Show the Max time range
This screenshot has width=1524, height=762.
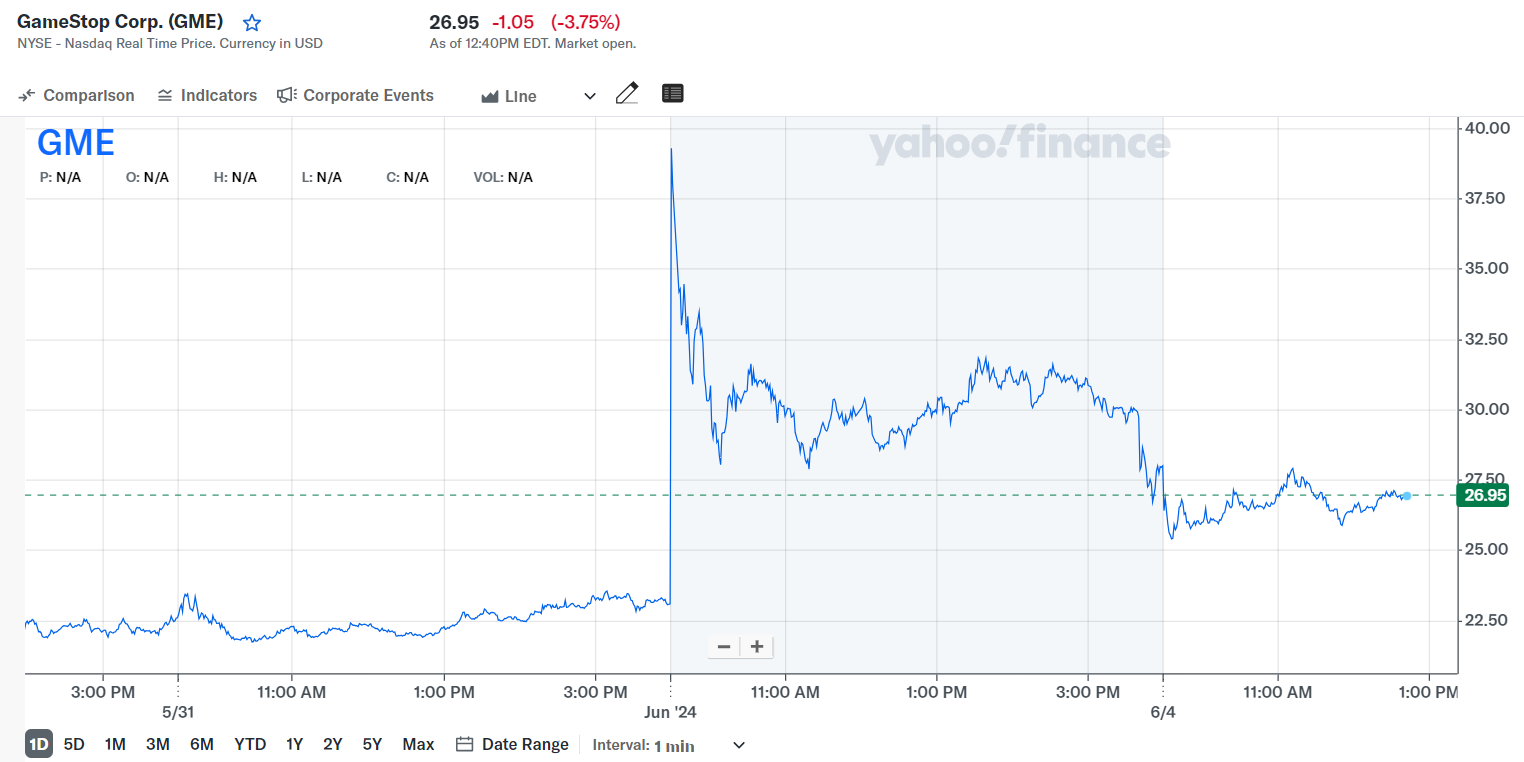point(418,744)
